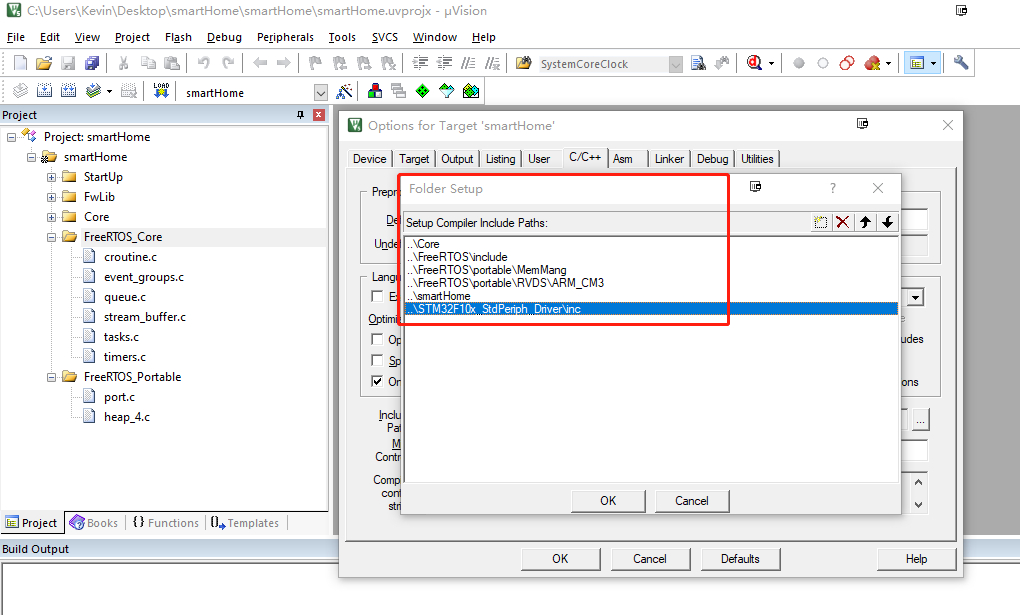
Task: Move the highlighted include path down
Action: click(x=888, y=222)
